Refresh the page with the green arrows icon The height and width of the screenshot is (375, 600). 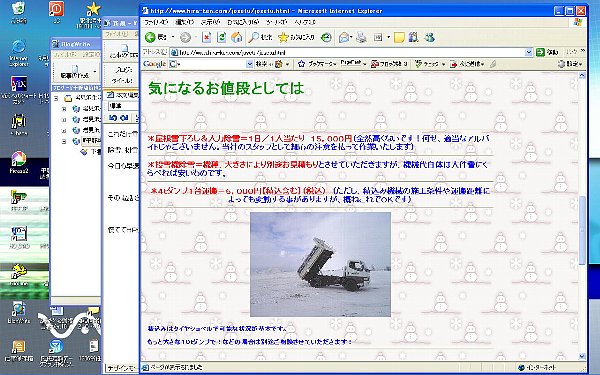pos(221,37)
